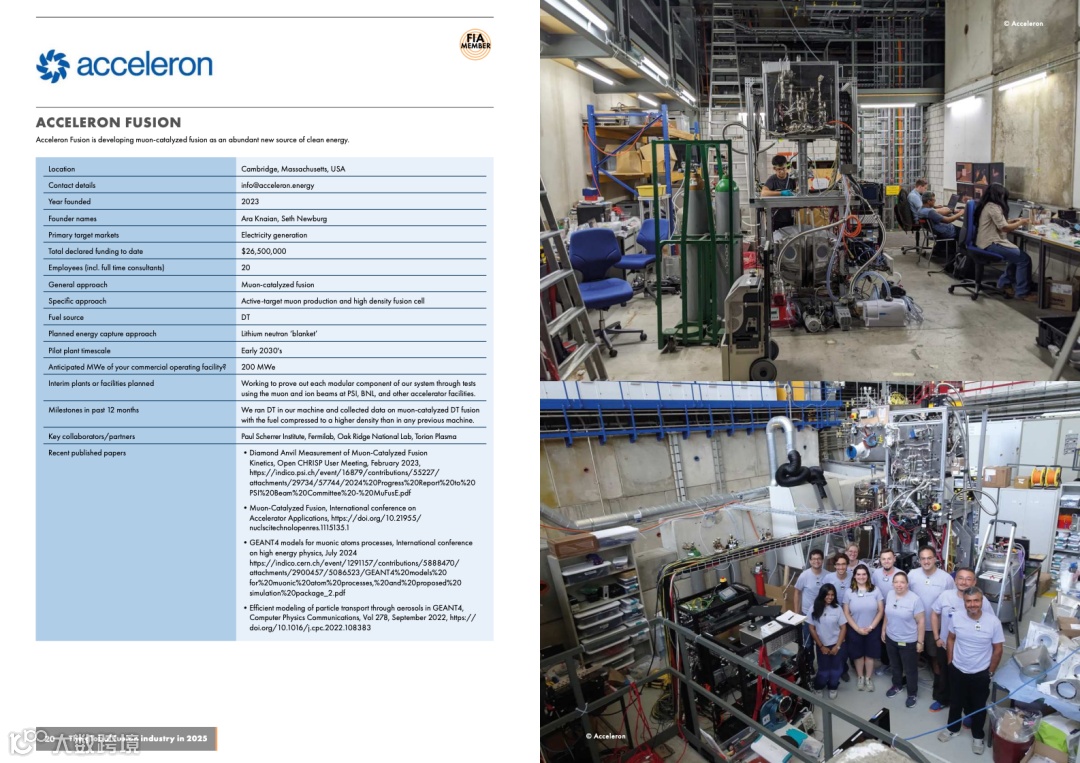
Task: Click © Acceleron credit on bottom photo
Action: point(605,736)
